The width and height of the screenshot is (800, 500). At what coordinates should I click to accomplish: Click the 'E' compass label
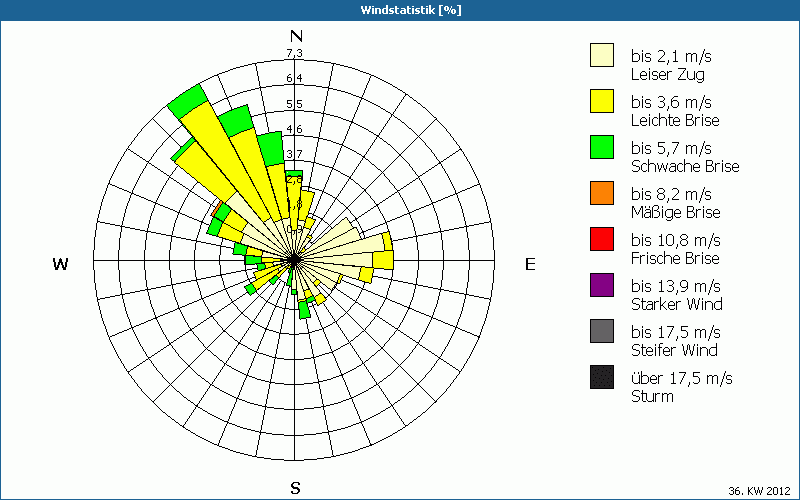(530, 264)
